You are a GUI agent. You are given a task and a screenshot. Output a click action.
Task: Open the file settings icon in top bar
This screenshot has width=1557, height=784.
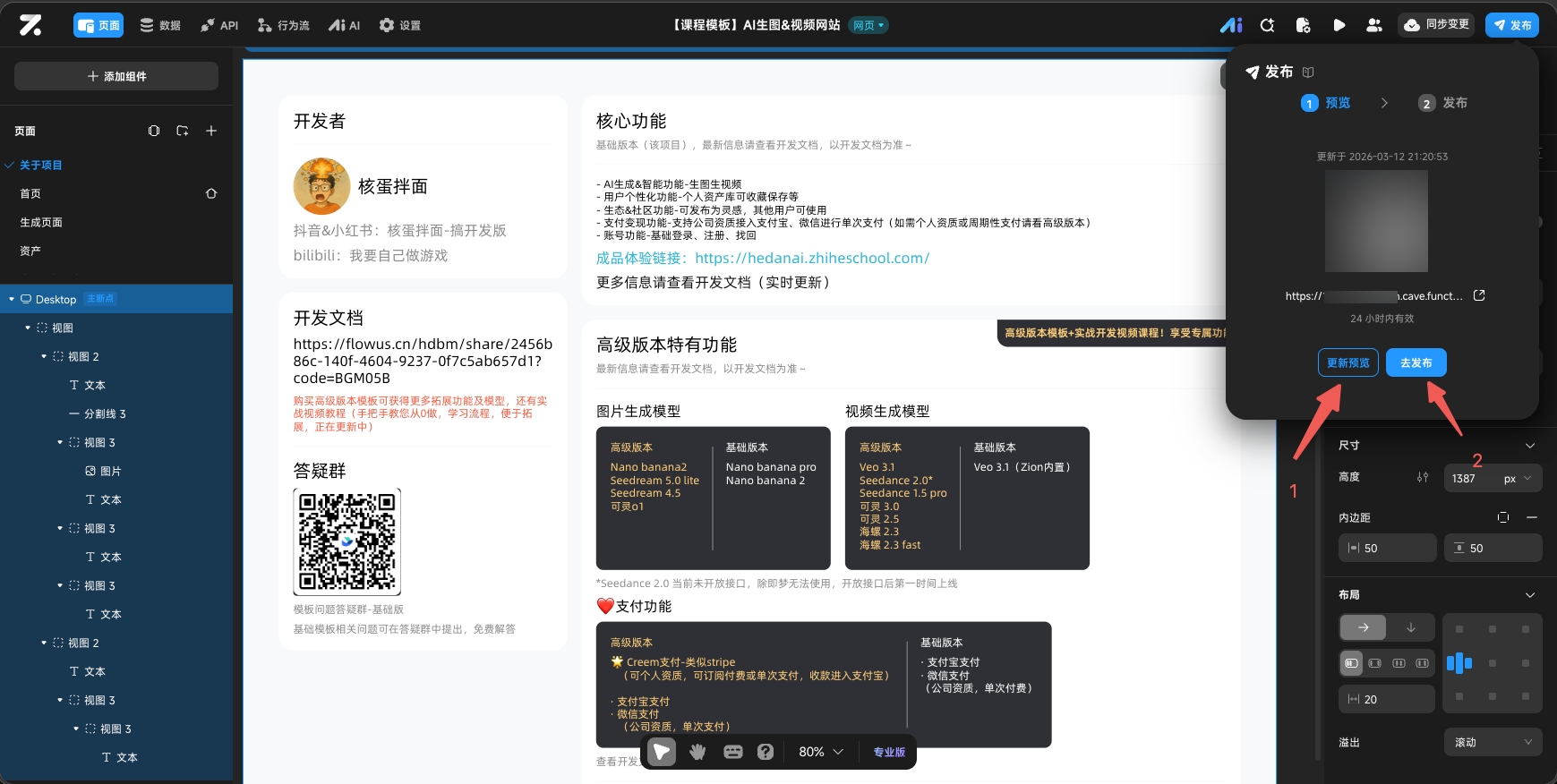(x=1303, y=25)
